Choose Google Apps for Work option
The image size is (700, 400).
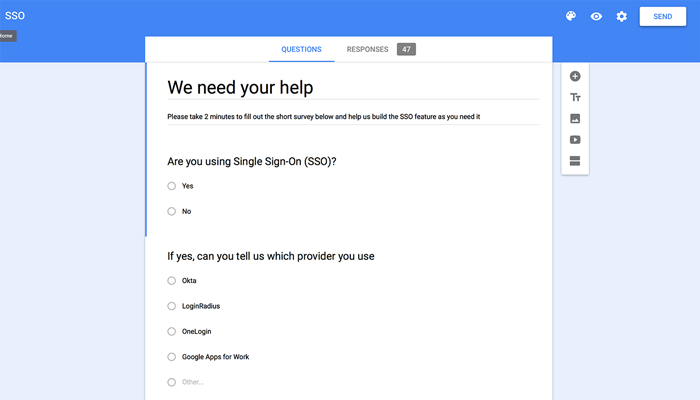pyautogui.click(x=172, y=357)
